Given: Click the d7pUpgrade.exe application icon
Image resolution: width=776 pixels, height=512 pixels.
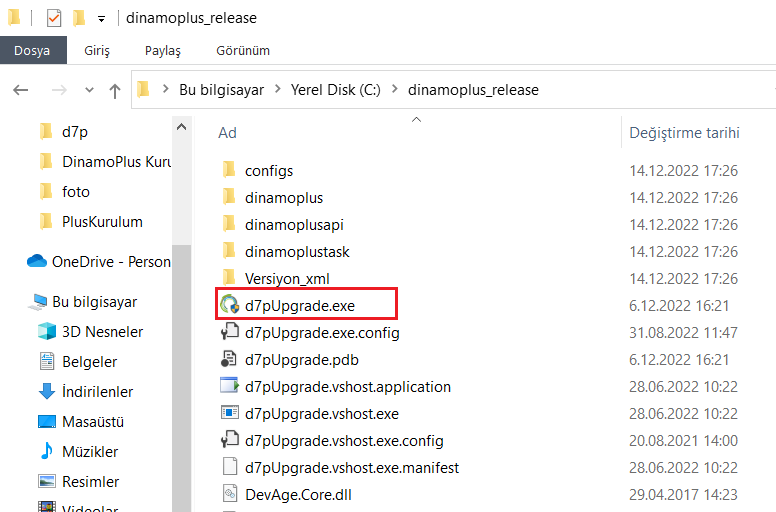Looking at the screenshot, I should pyautogui.click(x=230, y=304).
